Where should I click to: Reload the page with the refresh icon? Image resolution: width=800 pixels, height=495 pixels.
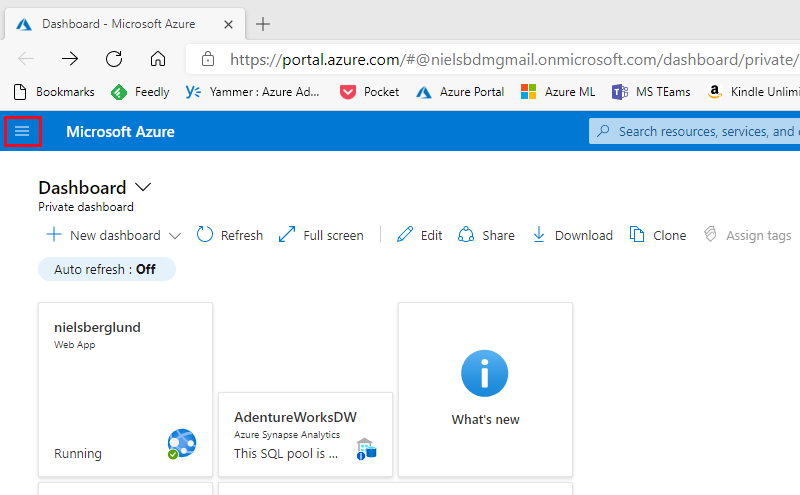click(x=114, y=59)
